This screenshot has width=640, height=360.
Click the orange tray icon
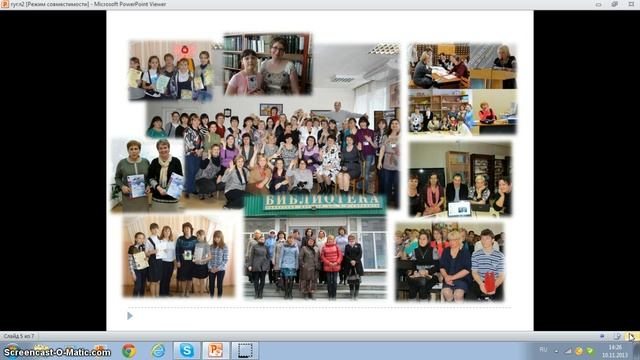579,351
